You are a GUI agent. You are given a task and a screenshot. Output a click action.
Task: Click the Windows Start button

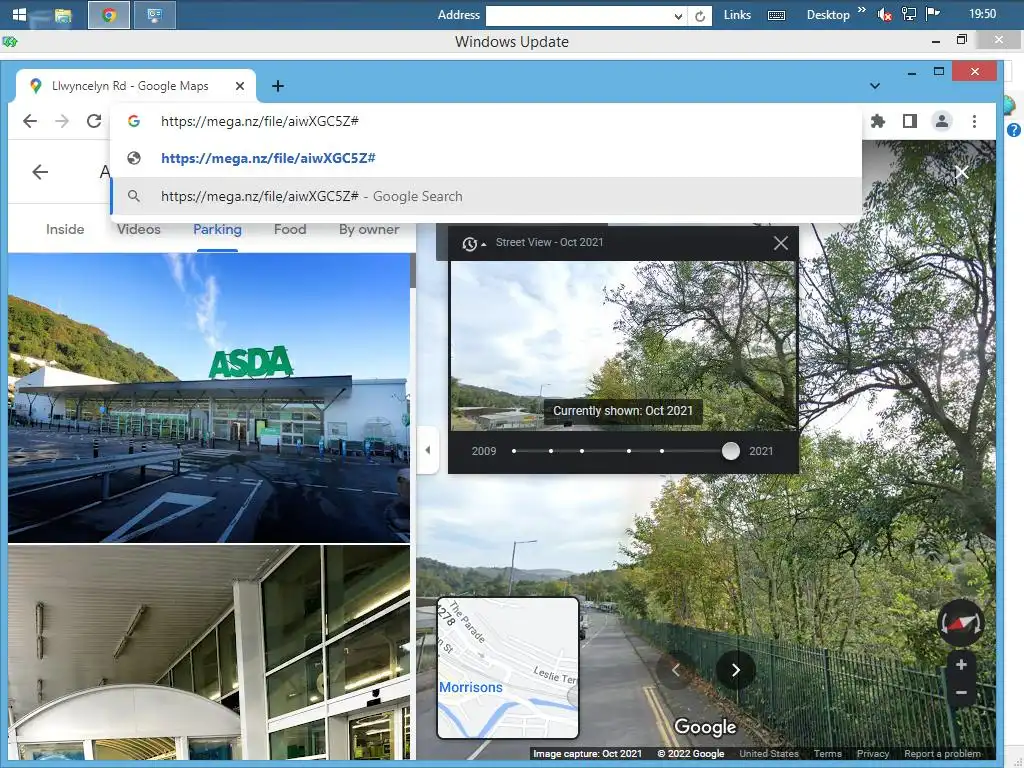[20, 14]
